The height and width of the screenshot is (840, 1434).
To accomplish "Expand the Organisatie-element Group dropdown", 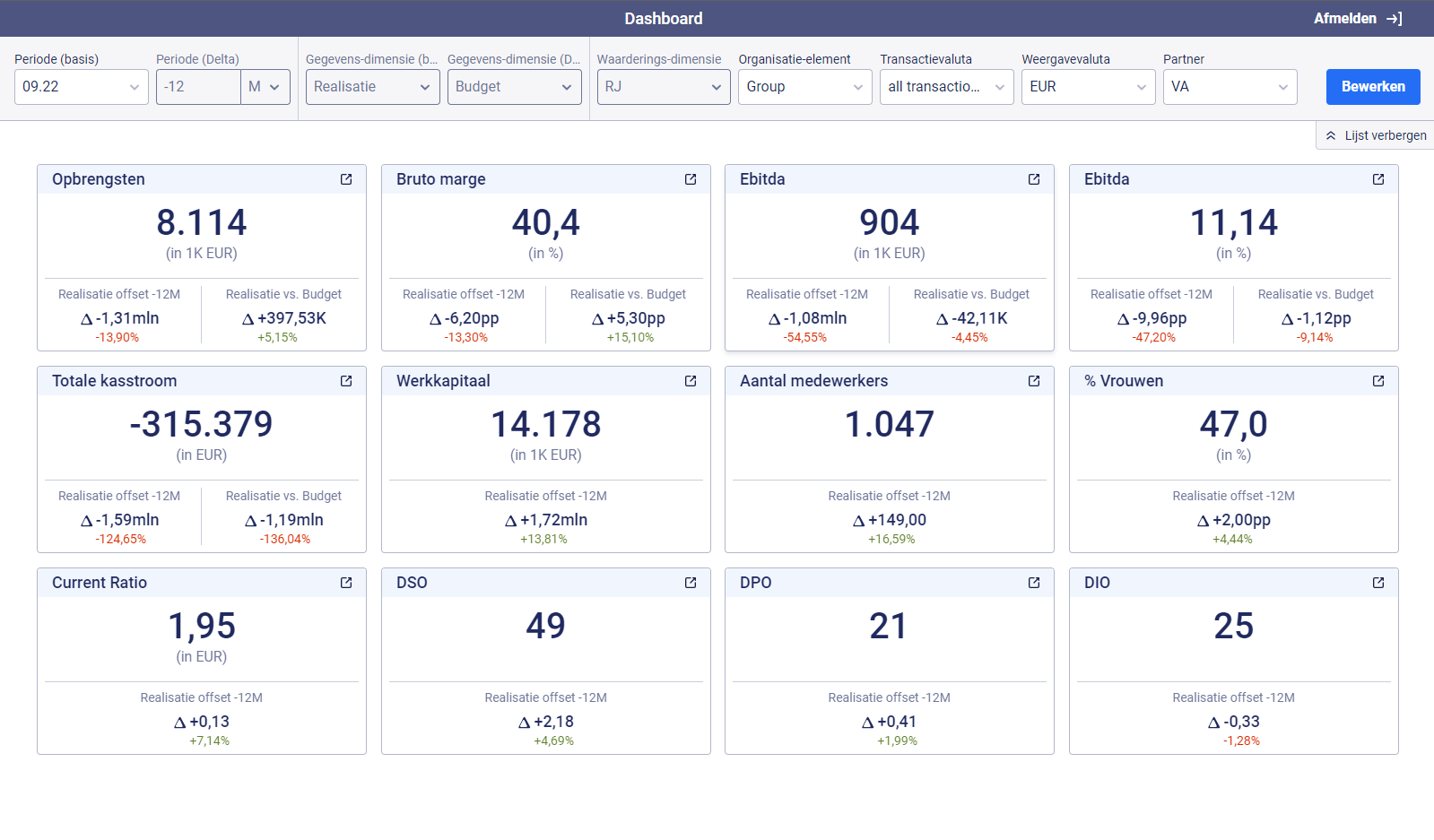I will point(804,87).
